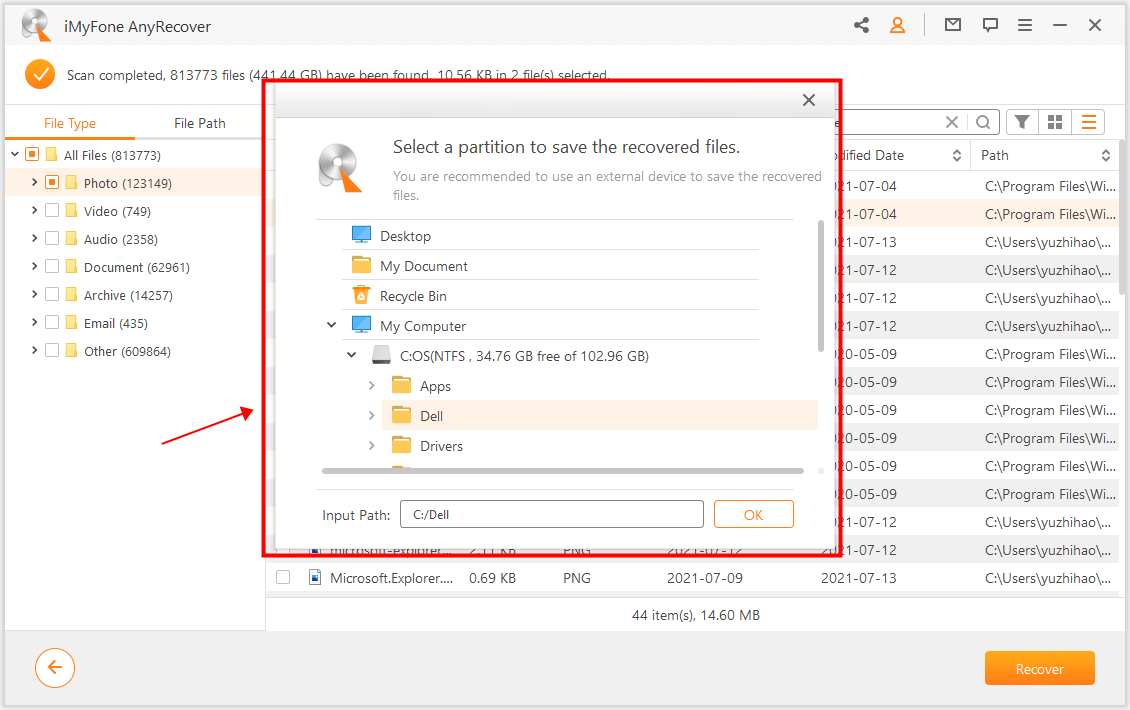Expand the Document category in the sidebar
Viewport: 1130px width, 710px height.
tap(33, 266)
